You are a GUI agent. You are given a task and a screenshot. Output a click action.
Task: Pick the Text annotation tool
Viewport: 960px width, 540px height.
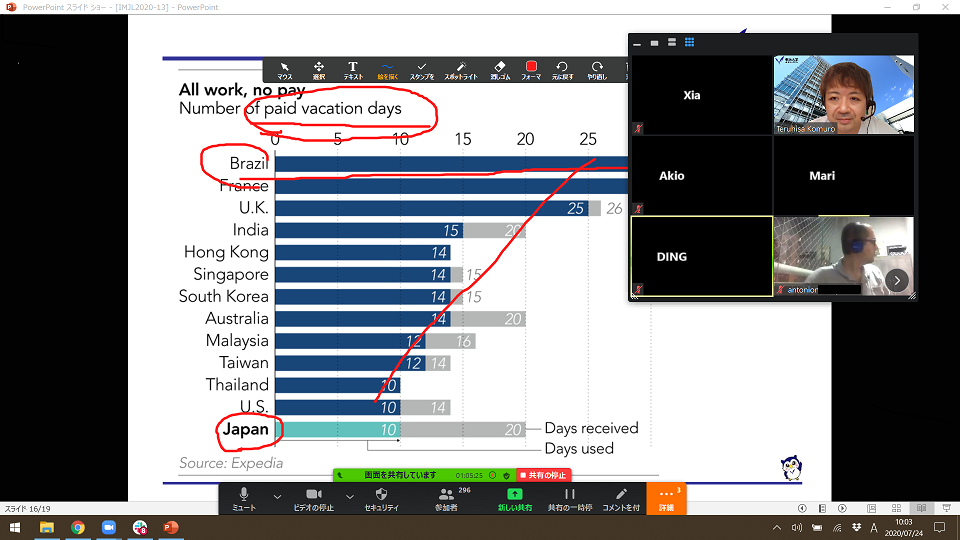[x=353, y=70]
